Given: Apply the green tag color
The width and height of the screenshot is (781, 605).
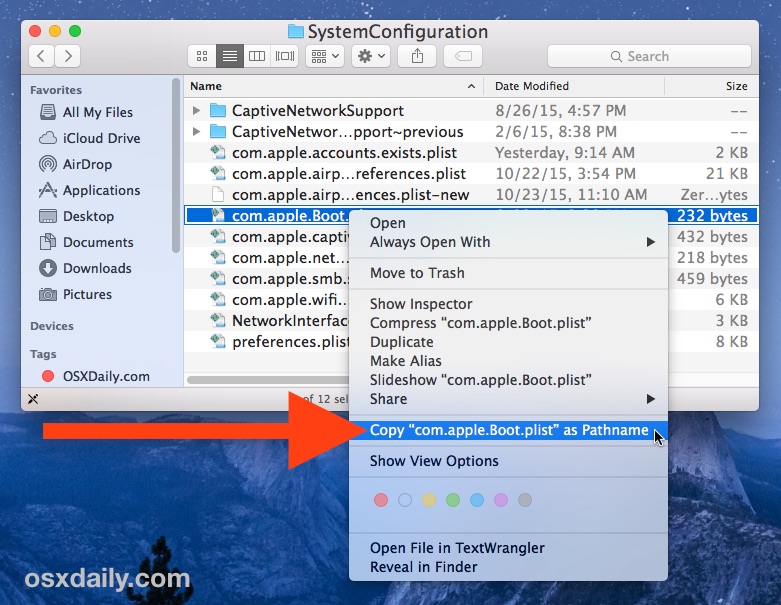Looking at the screenshot, I should tap(453, 500).
